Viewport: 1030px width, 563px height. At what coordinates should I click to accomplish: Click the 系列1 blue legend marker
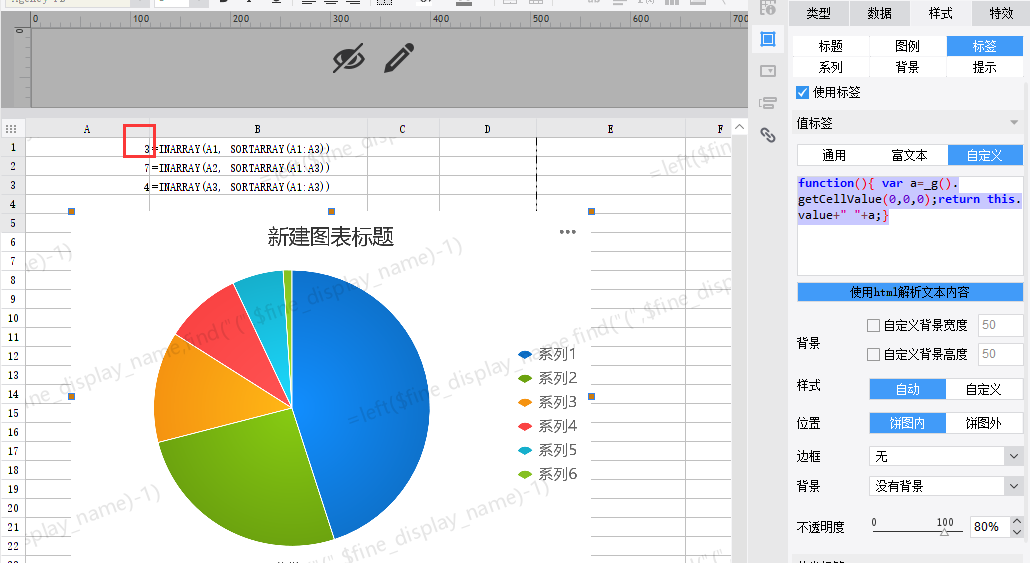tap(525, 355)
